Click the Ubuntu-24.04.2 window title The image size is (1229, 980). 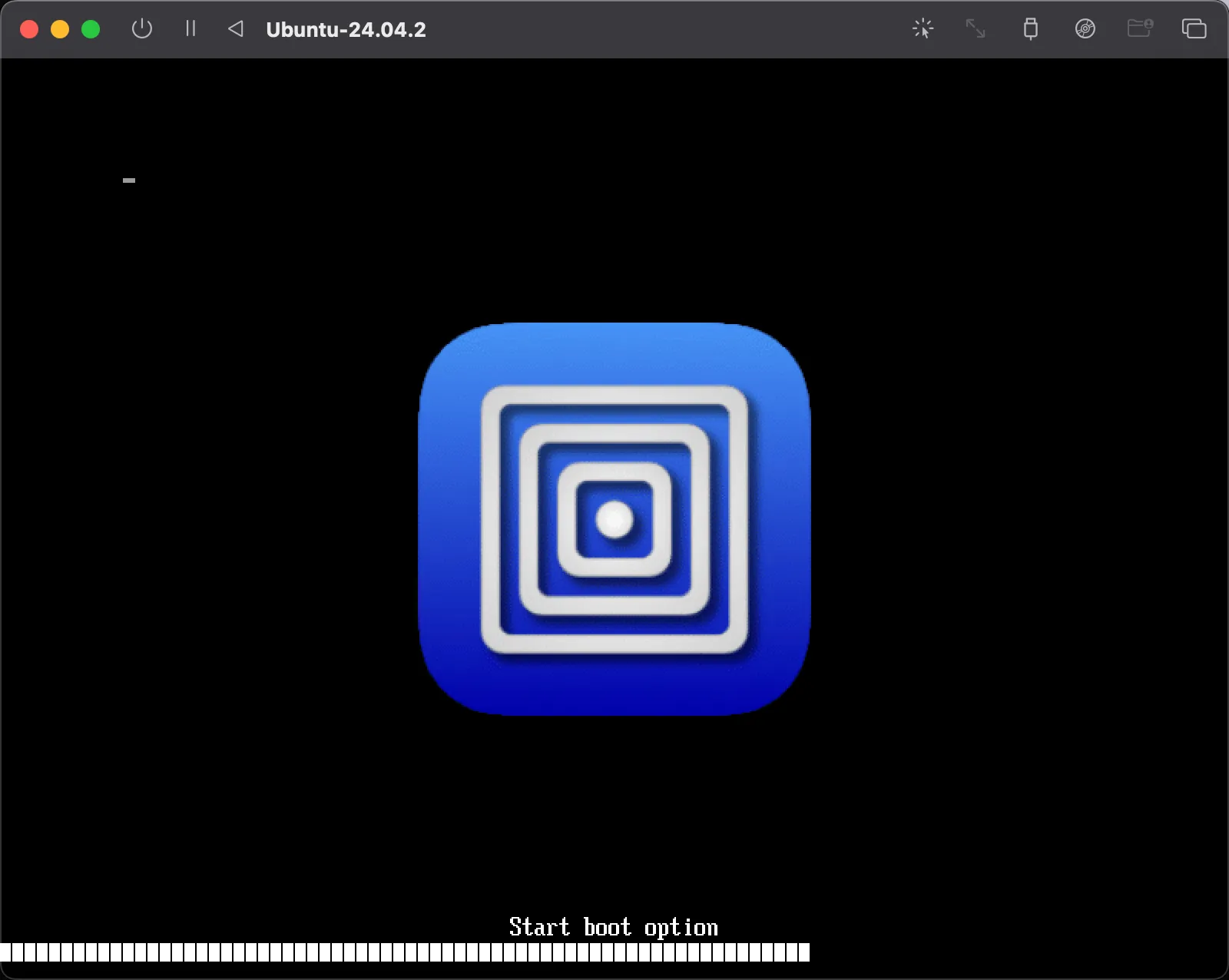[x=347, y=30]
